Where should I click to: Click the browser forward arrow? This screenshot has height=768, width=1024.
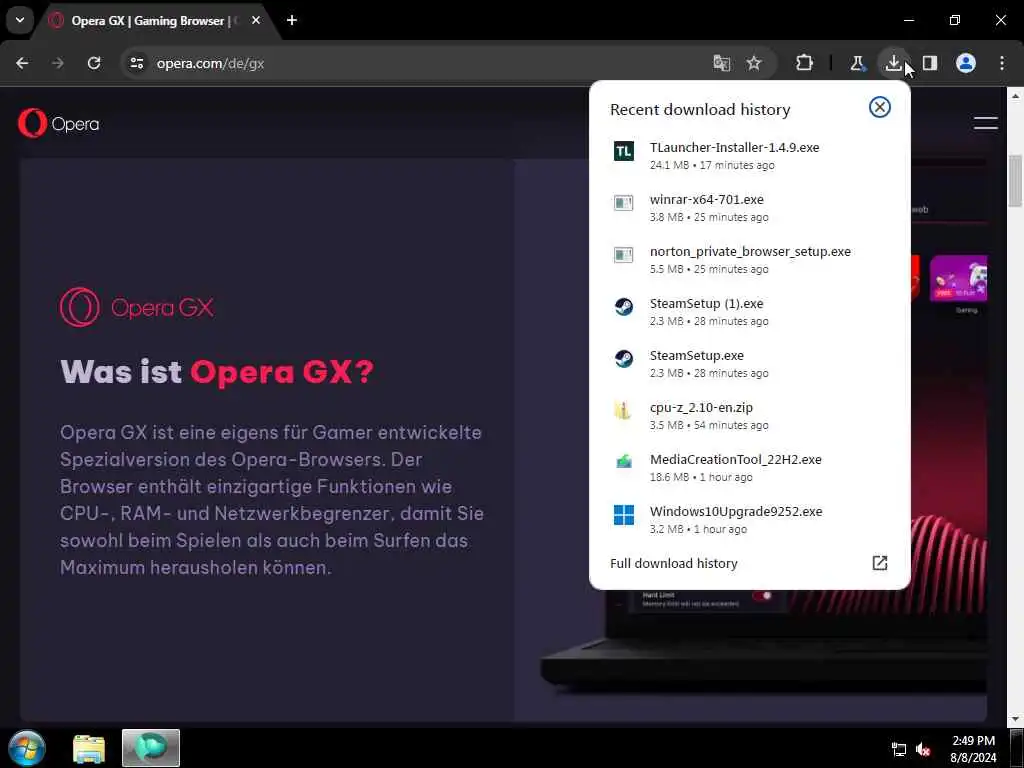tap(58, 63)
